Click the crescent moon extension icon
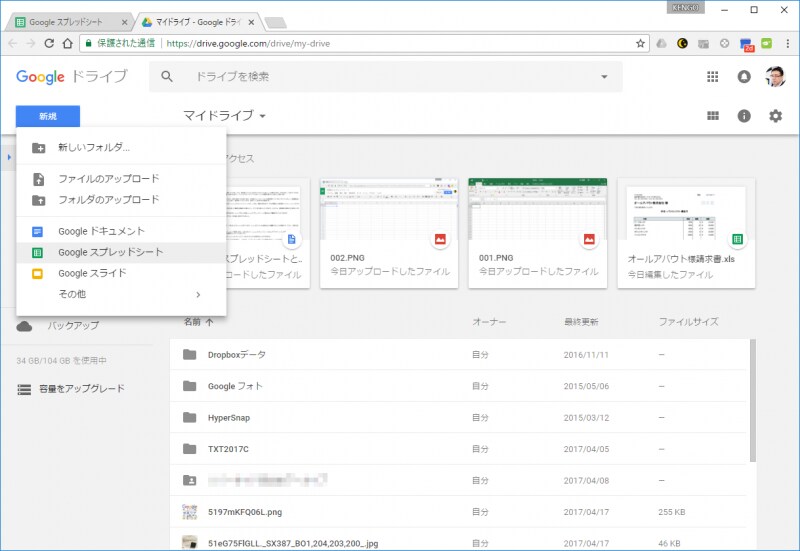This screenshot has height=551, width=800. (682, 43)
